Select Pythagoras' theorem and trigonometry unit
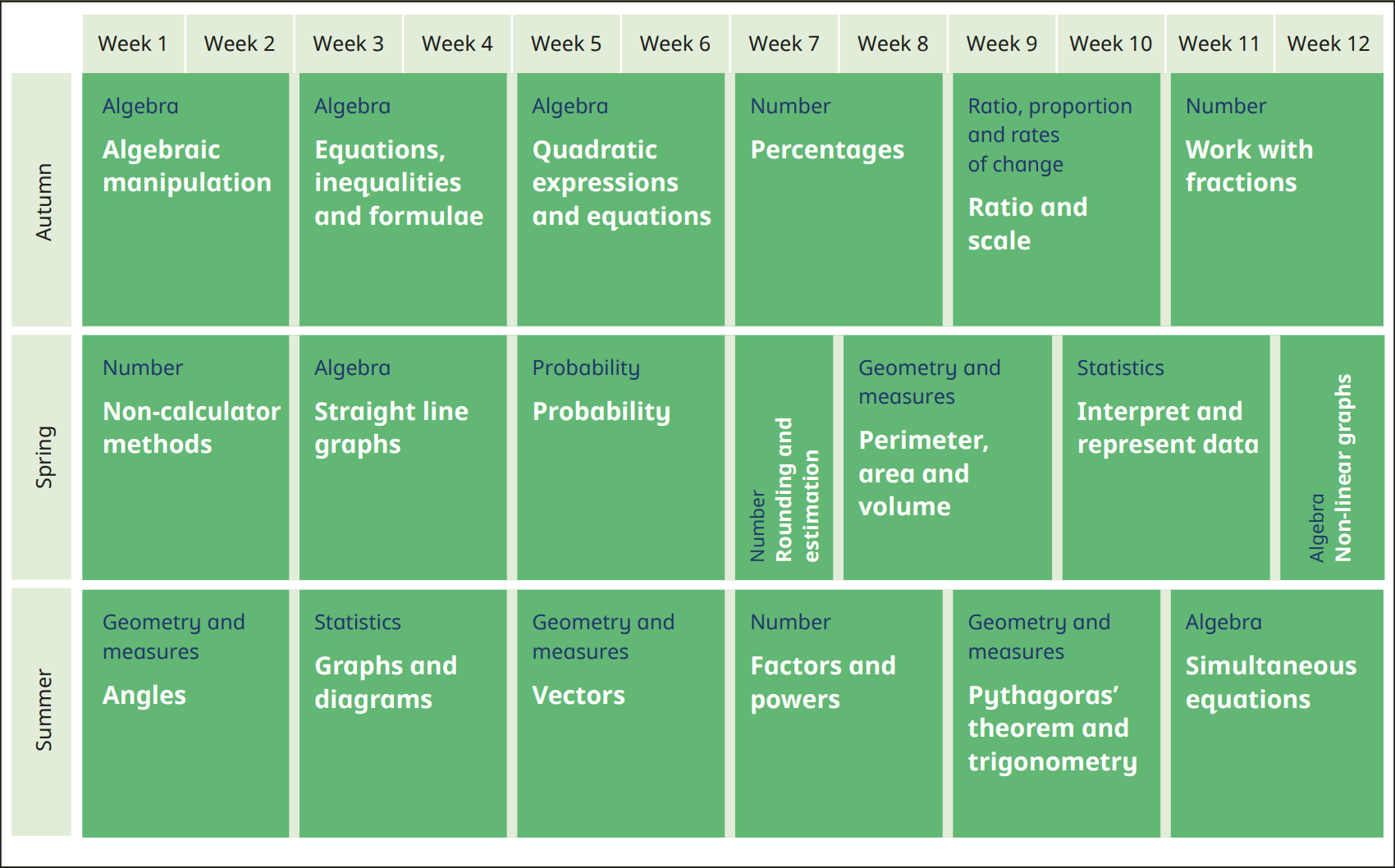 pos(1055,712)
